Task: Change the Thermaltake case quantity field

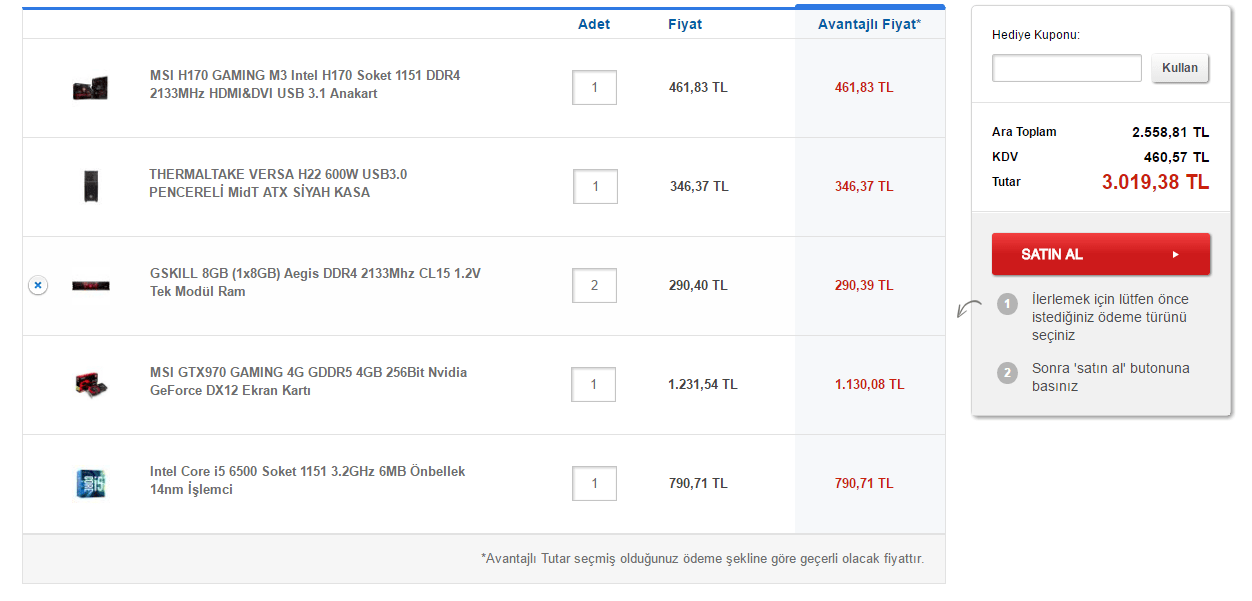Action: coord(595,187)
